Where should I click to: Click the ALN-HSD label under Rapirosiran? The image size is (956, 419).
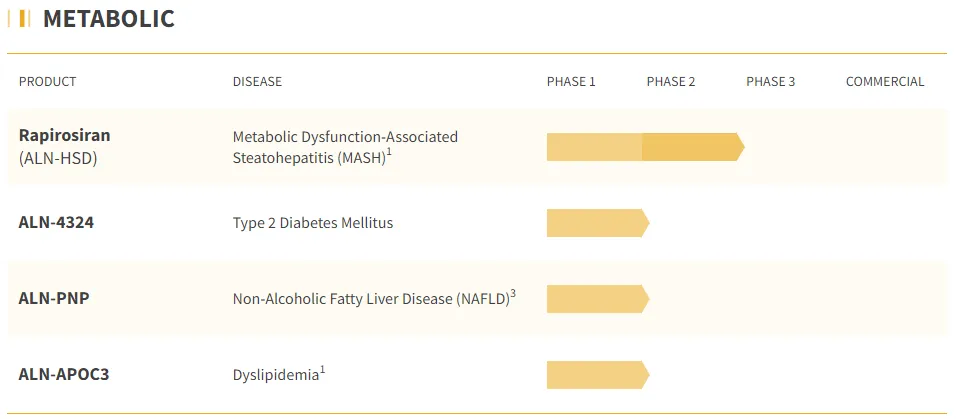58,158
